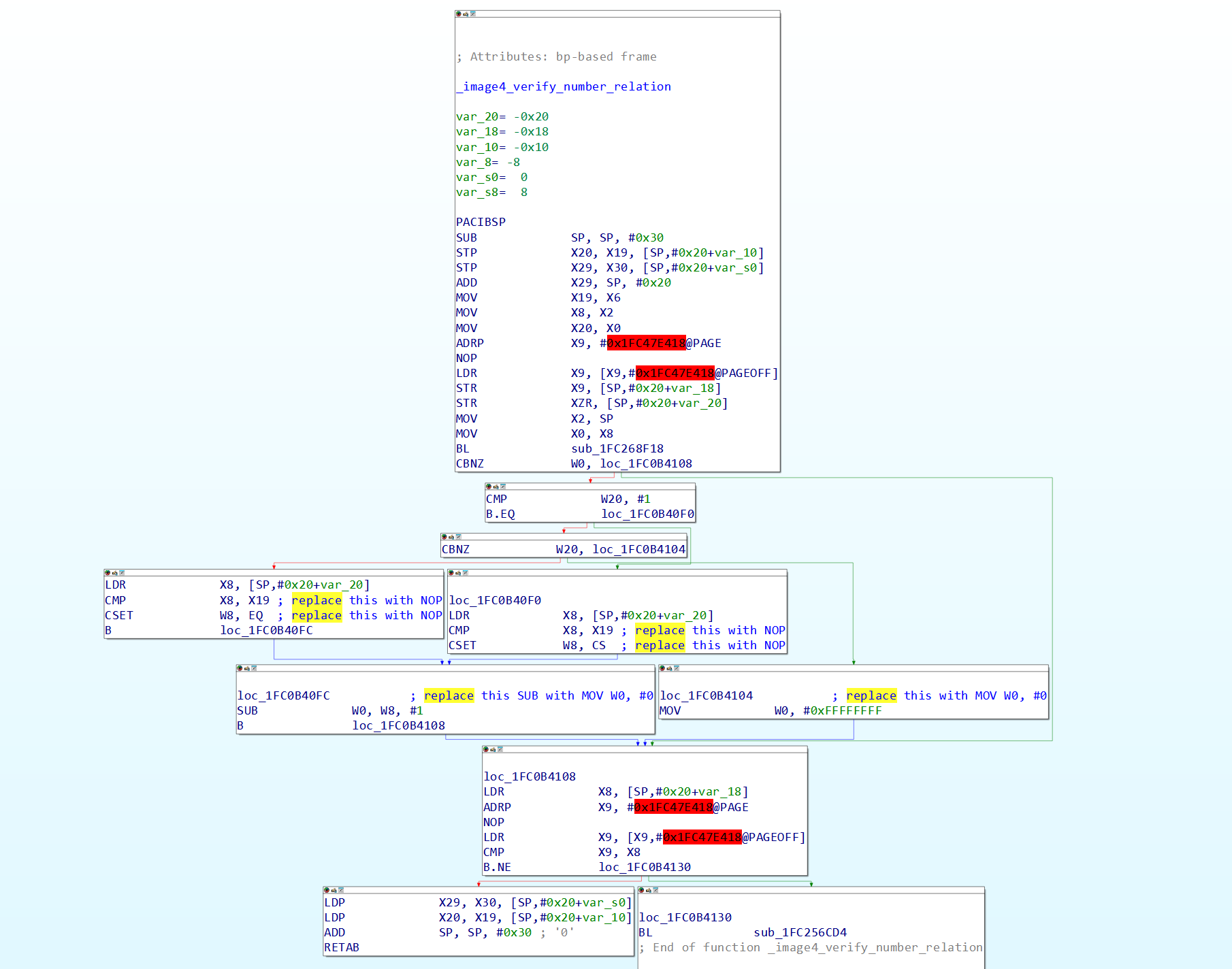This screenshot has height=969, width=1232.
Task: Click the pencil edit icon on the loc_1FC0B40F0 node
Action: pyautogui.click(x=458, y=573)
